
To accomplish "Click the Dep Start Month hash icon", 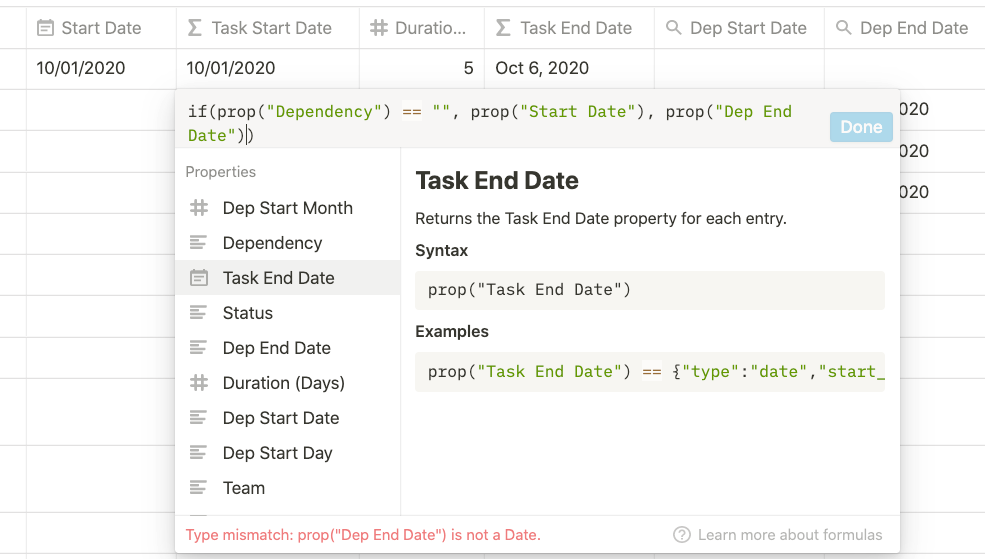I will coord(199,208).
